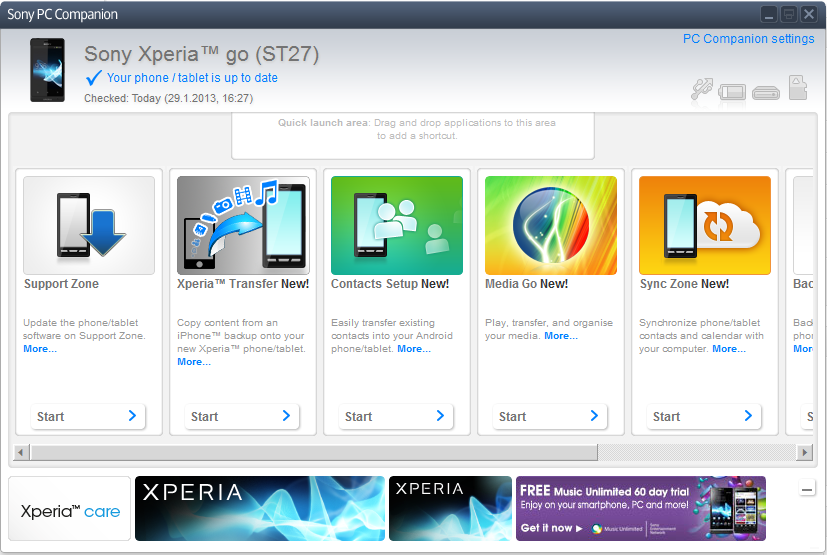Start the Xperia Transfer application
Screen dimensions: 827x555
click(x=242, y=416)
